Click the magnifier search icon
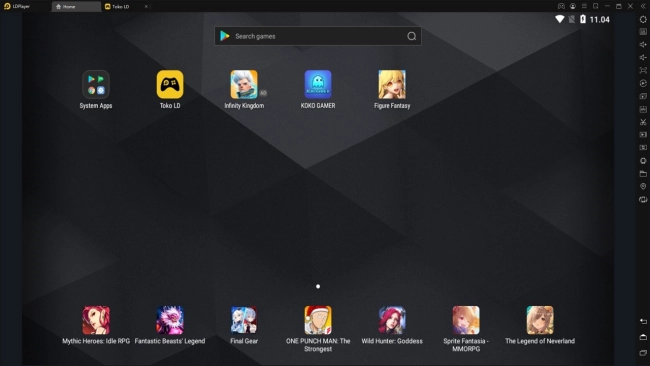650x366 pixels. (x=412, y=36)
